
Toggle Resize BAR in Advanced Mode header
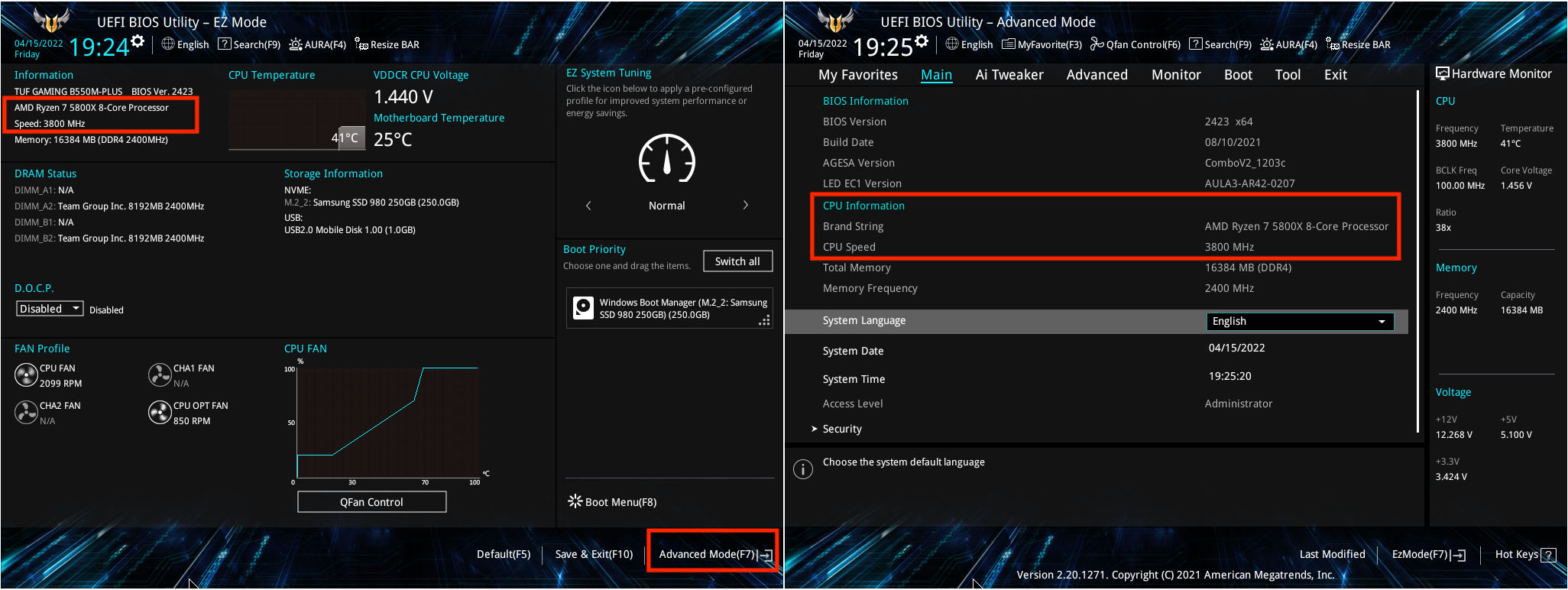point(1358,44)
